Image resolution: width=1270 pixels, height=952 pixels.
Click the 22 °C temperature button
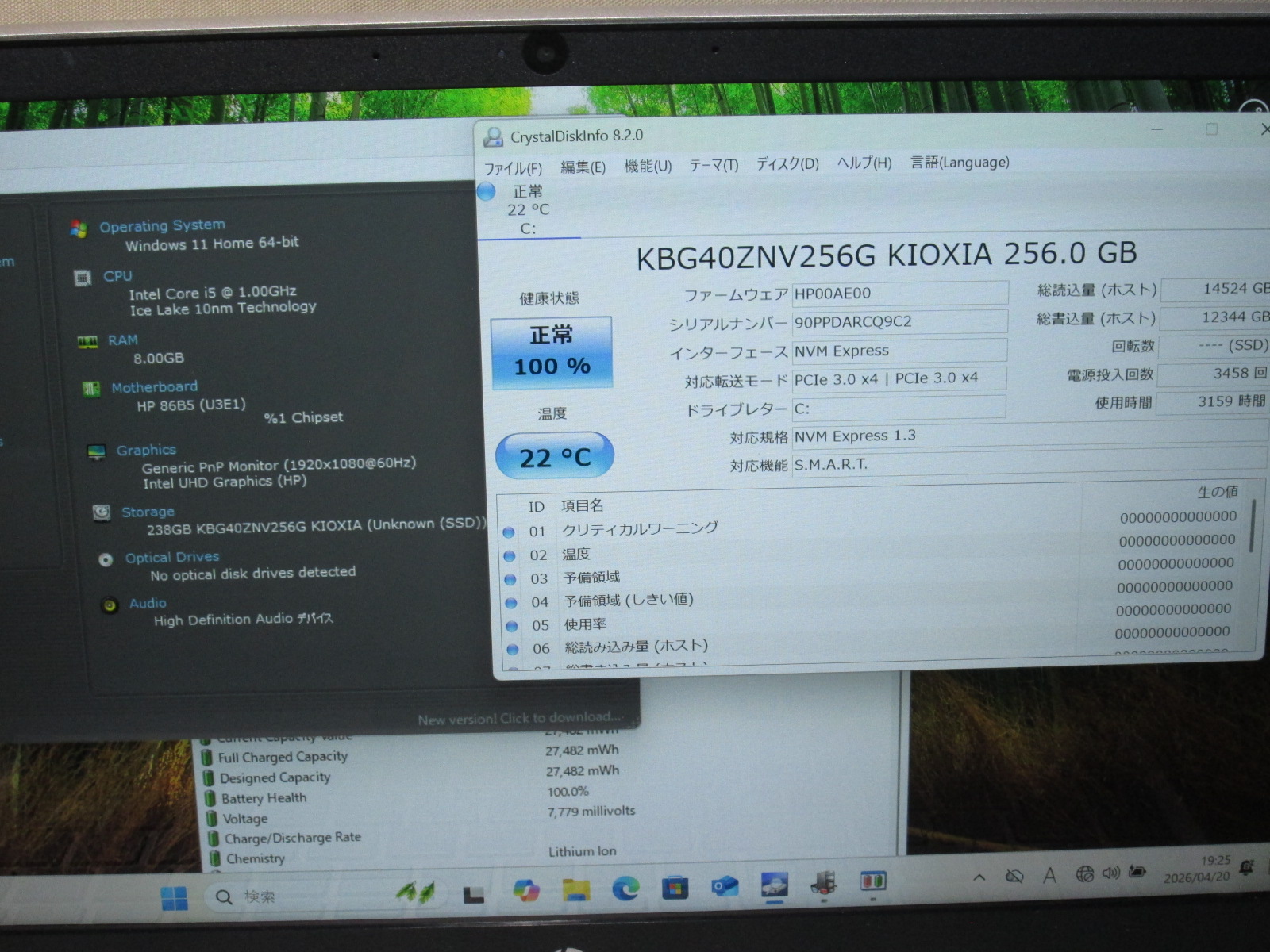(x=554, y=456)
